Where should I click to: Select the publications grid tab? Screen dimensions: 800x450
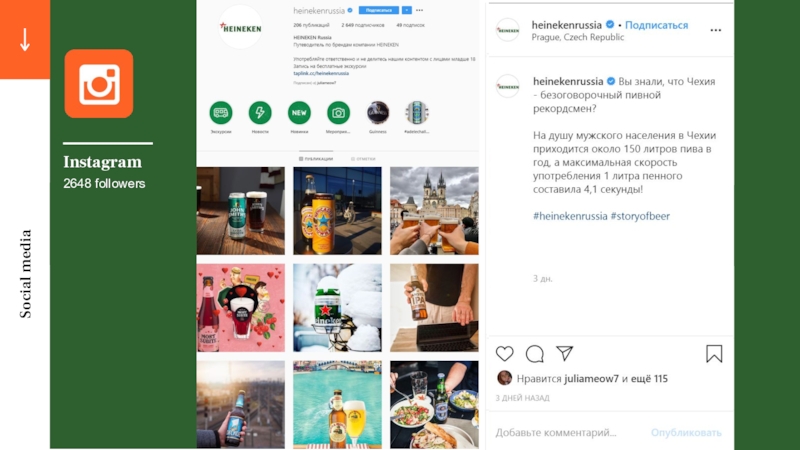316,159
